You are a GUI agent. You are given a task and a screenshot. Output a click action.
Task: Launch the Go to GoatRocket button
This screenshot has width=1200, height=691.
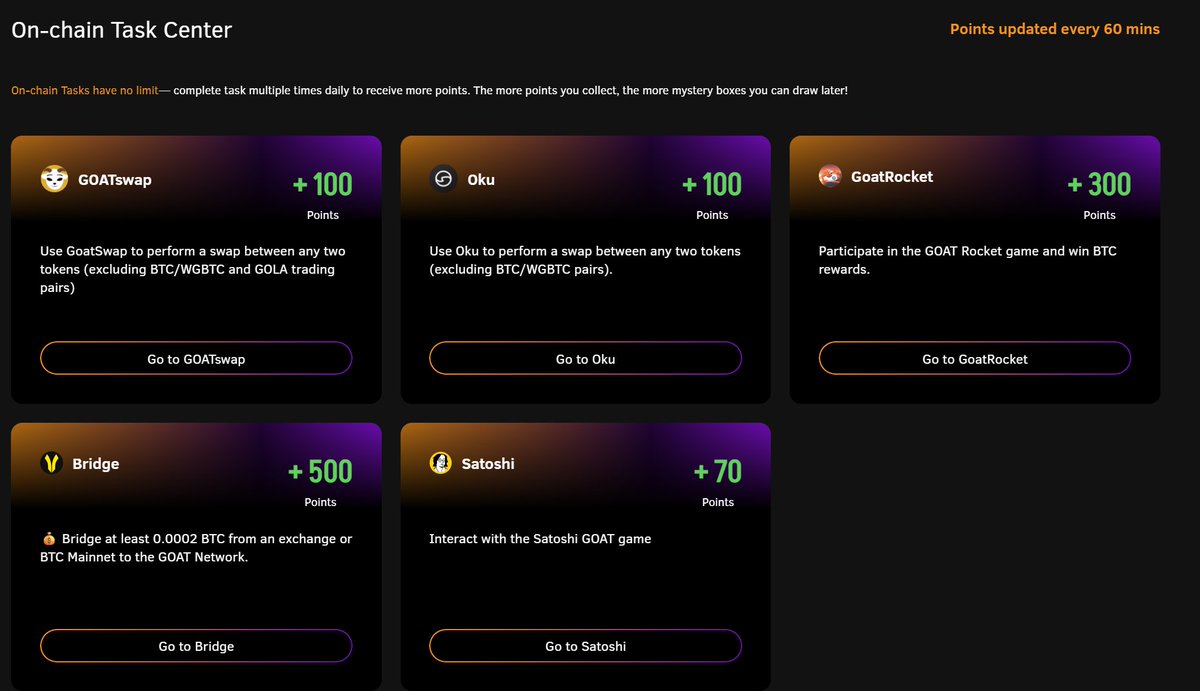975,358
